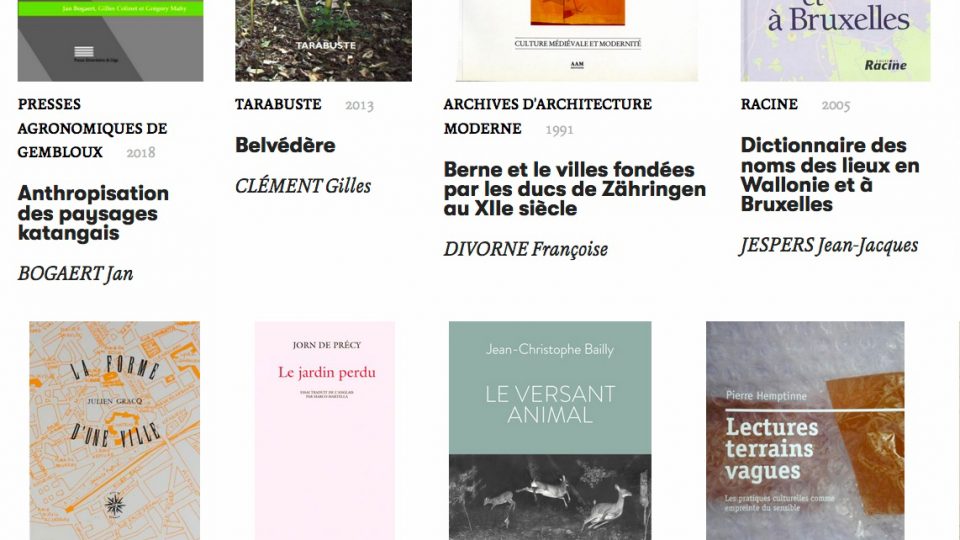Open the à Bruxelles Racine cover thumbnail
The height and width of the screenshot is (540, 960).
(x=835, y=40)
